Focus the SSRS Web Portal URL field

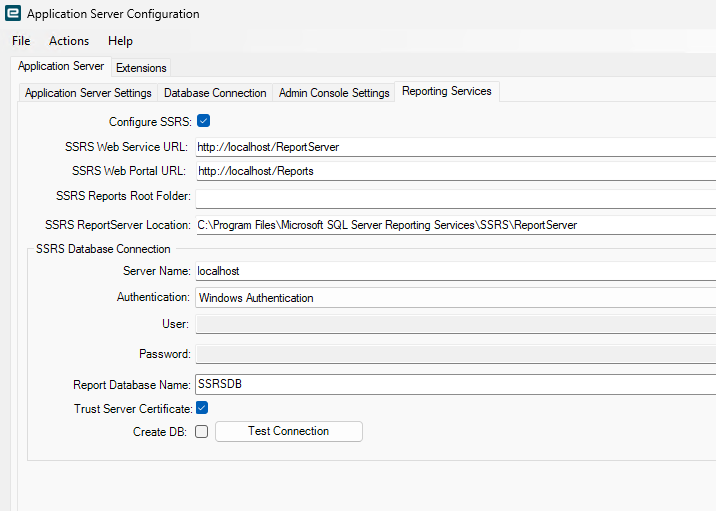click(455, 171)
